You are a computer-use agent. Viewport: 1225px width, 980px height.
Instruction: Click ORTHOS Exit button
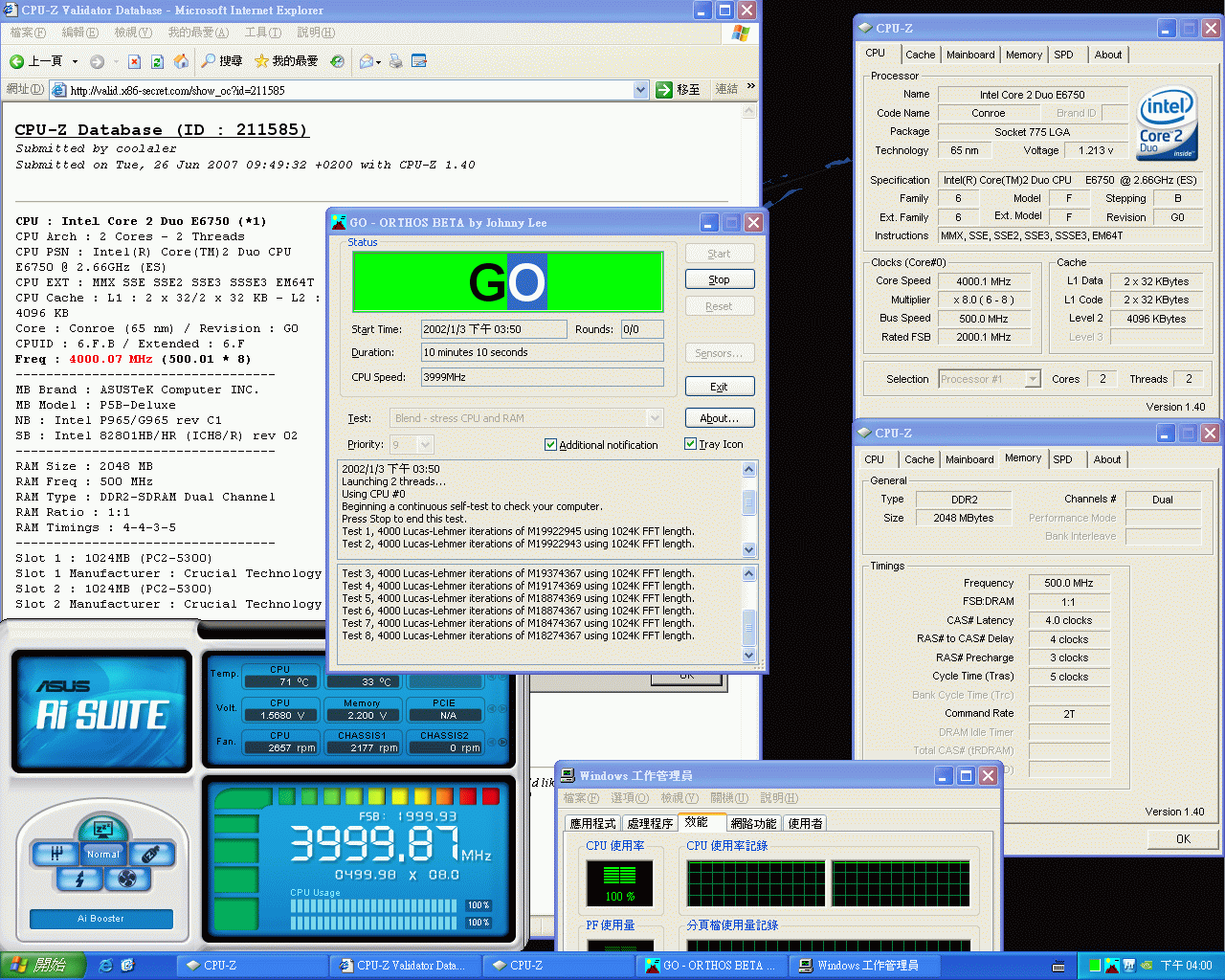[720, 387]
